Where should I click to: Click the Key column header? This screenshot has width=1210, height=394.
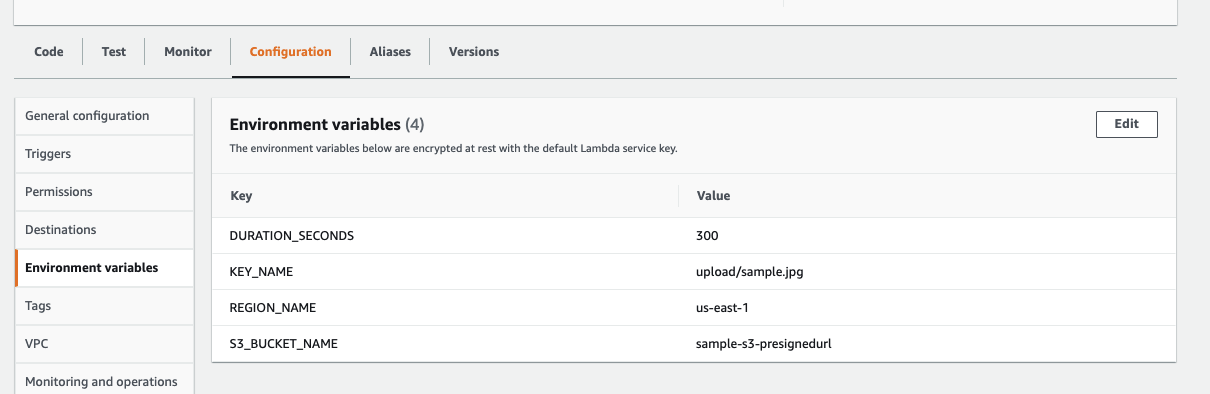[x=241, y=196]
